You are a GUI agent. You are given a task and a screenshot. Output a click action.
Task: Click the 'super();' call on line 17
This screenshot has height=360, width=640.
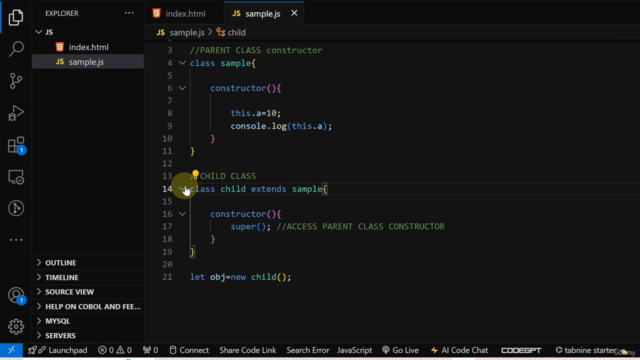(x=250, y=227)
